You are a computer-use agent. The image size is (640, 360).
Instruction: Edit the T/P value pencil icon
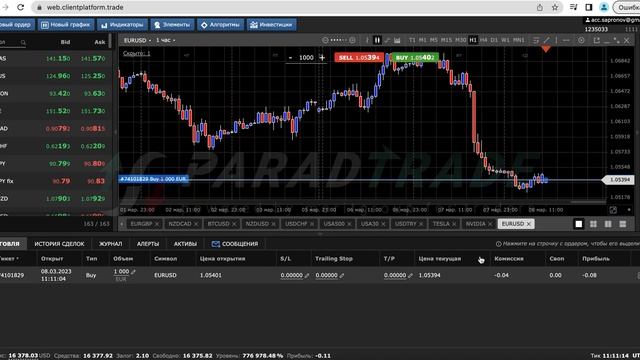click(410, 276)
